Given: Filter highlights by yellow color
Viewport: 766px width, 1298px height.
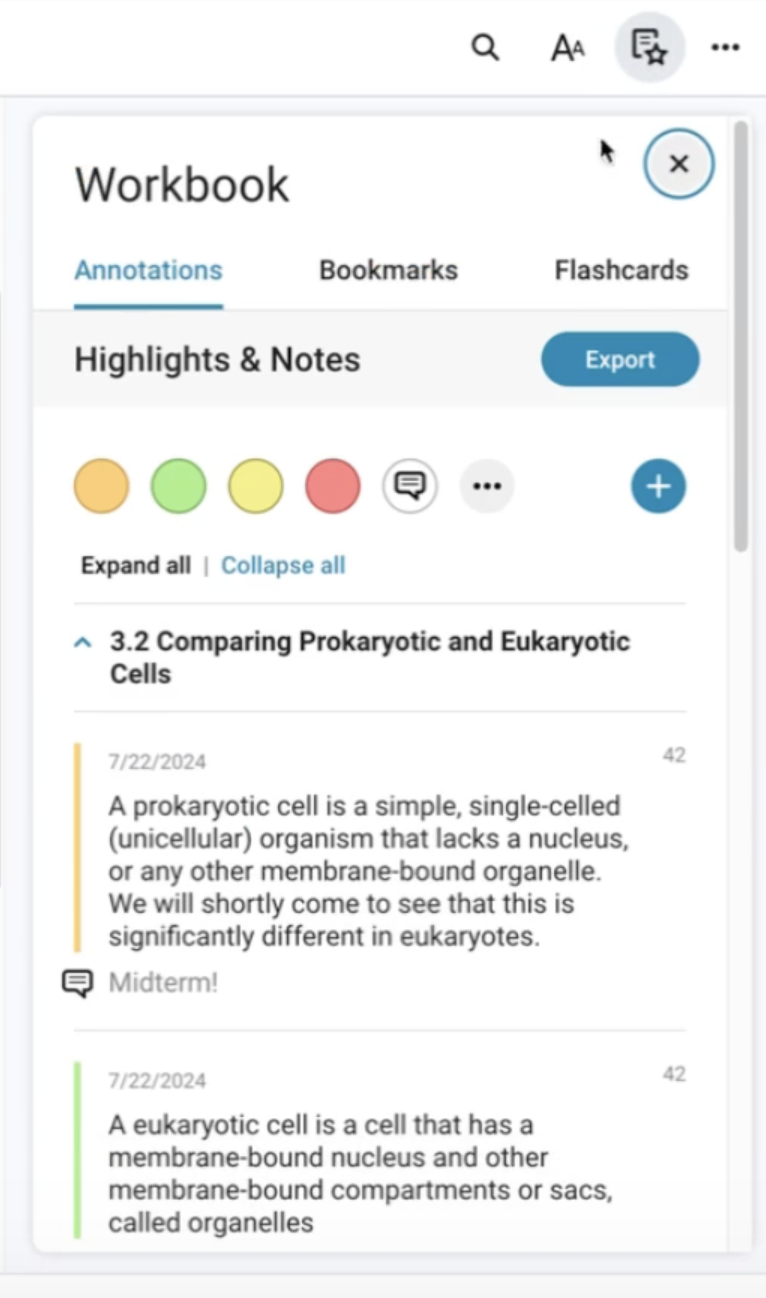Looking at the screenshot, I should point(256,486).
